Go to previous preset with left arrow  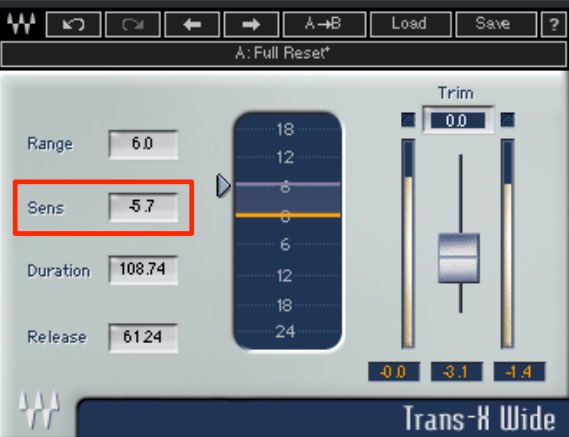pyautogui.click(x=192, y=24)
